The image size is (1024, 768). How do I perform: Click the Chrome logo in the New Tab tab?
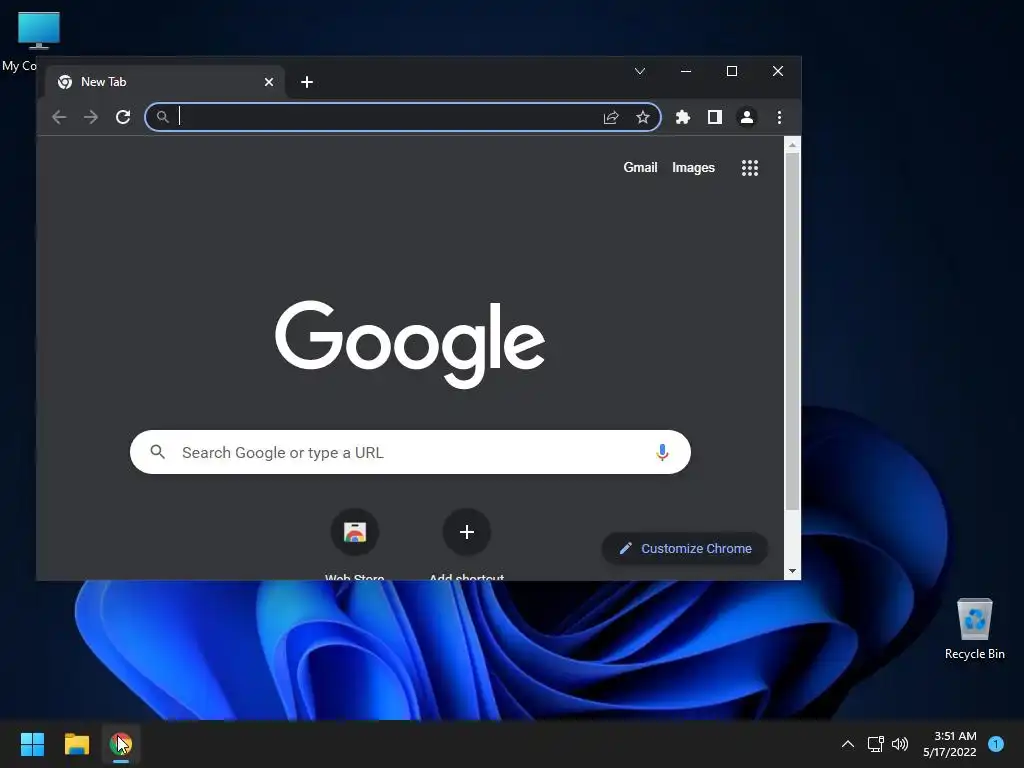(65, 82)
